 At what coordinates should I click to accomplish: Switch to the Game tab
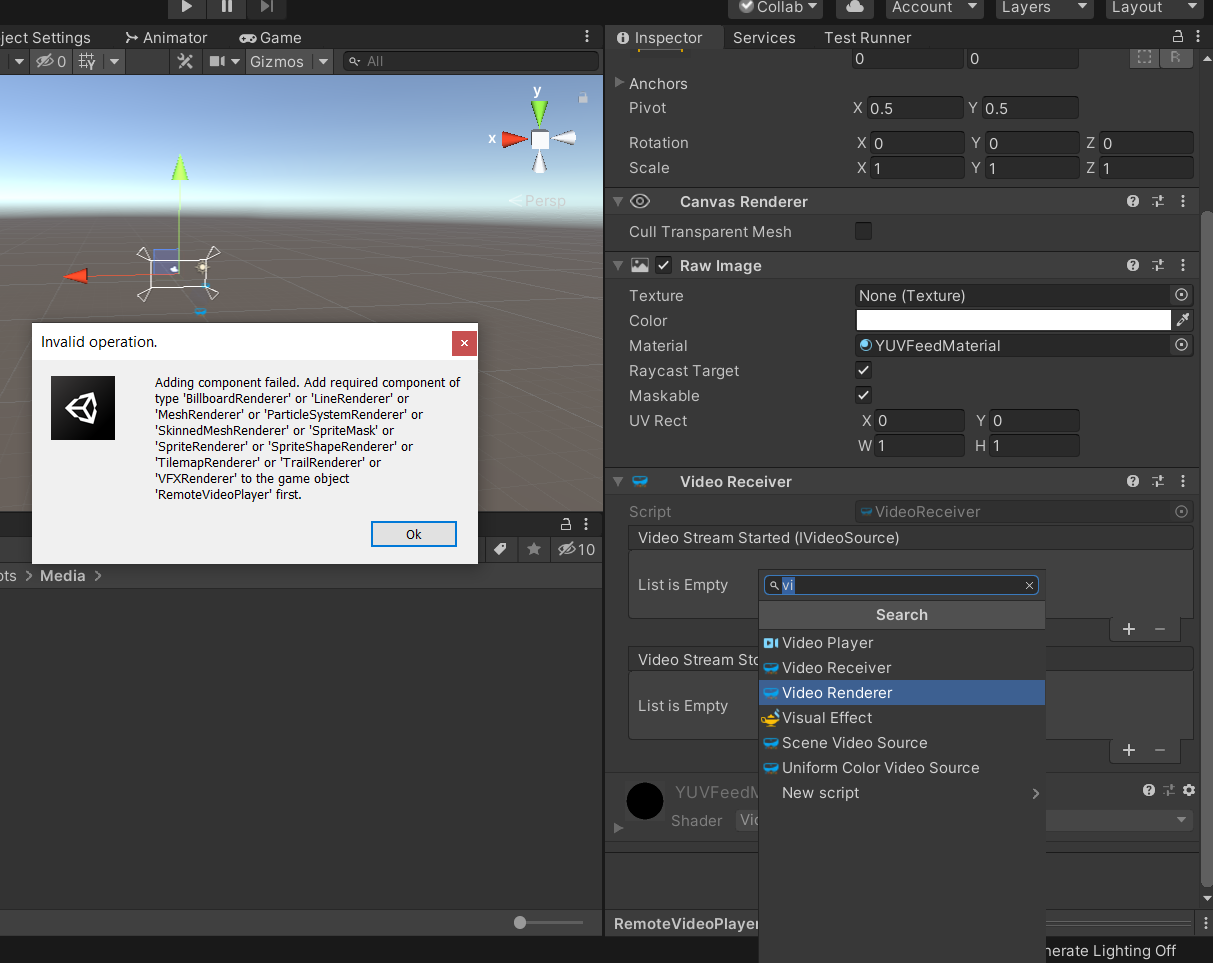point(270,37)
